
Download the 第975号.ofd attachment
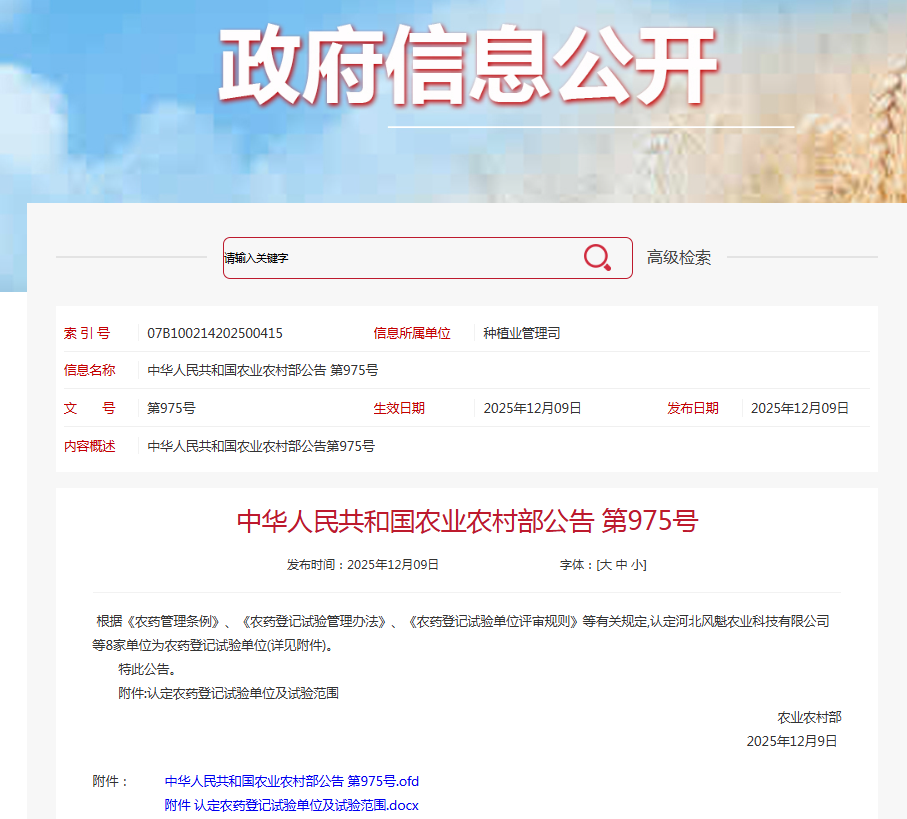(x=291, y=781)
